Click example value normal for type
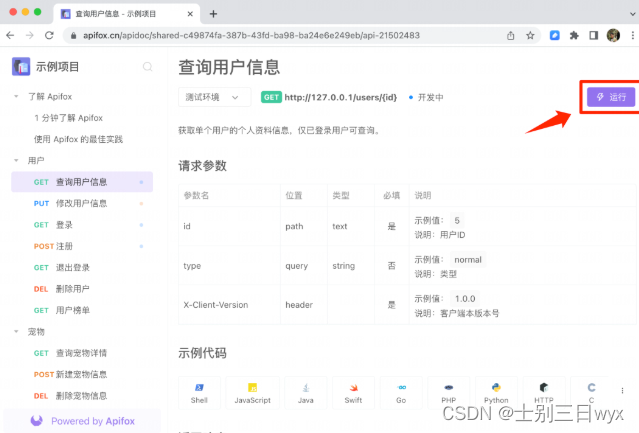Screen dimensions: 639x433 [x=468, y=259]
